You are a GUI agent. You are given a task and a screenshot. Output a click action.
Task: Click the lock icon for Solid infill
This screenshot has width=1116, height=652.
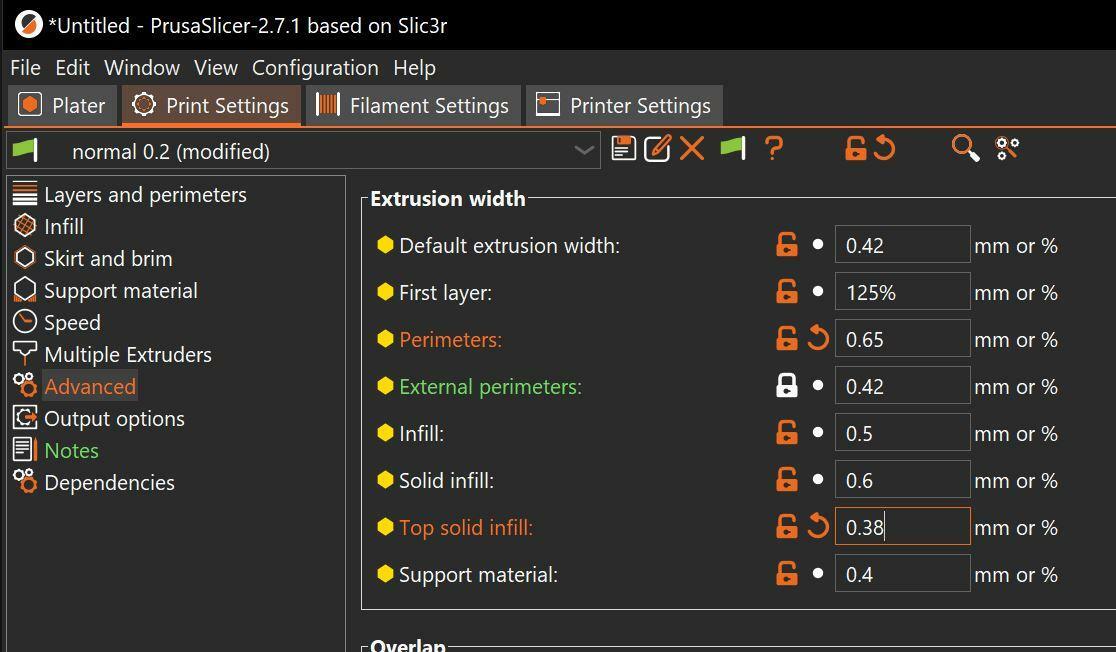point(786,480)
